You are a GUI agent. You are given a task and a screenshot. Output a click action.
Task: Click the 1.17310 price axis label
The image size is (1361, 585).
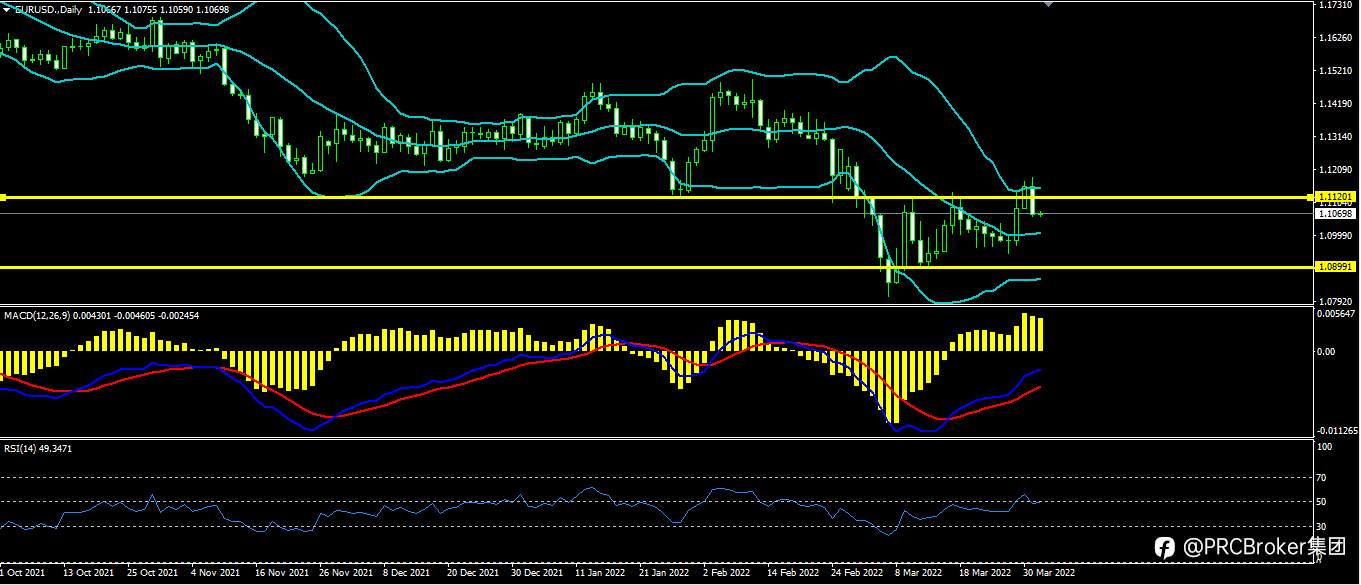click(x=1335, y=5)
